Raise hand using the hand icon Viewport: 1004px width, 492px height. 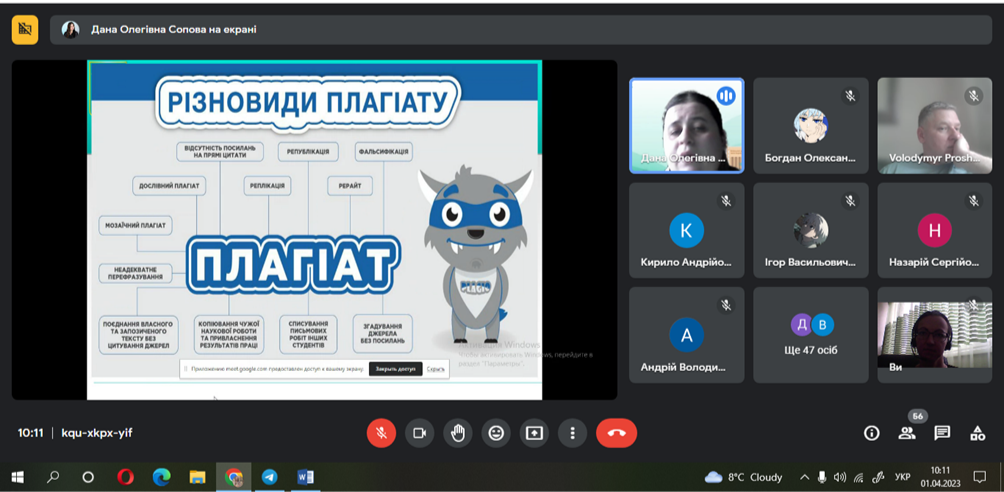[458, 433]
